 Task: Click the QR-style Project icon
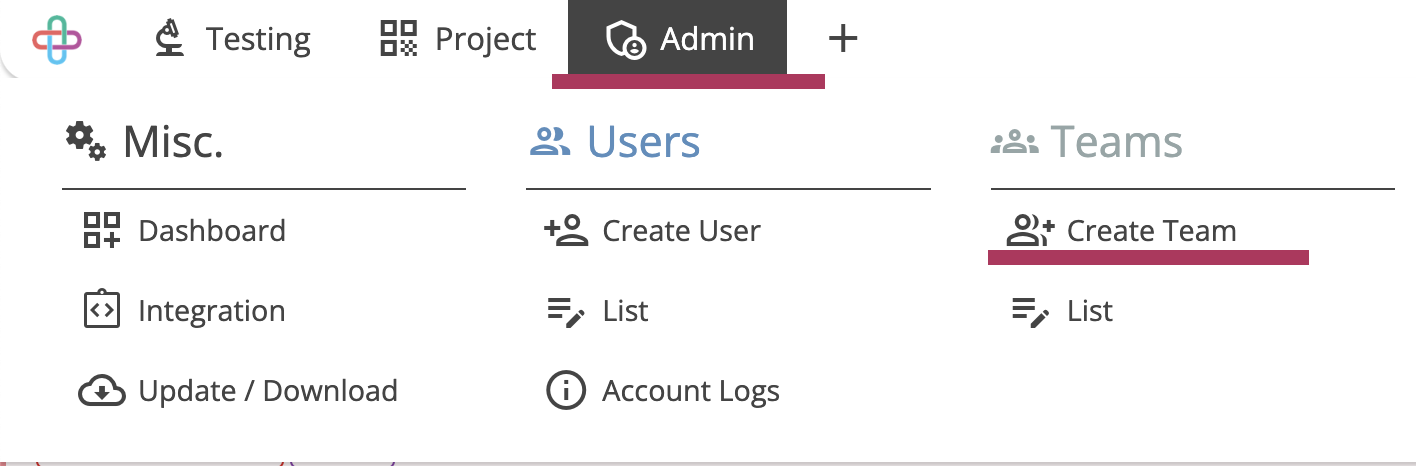[x=399, y=39]
